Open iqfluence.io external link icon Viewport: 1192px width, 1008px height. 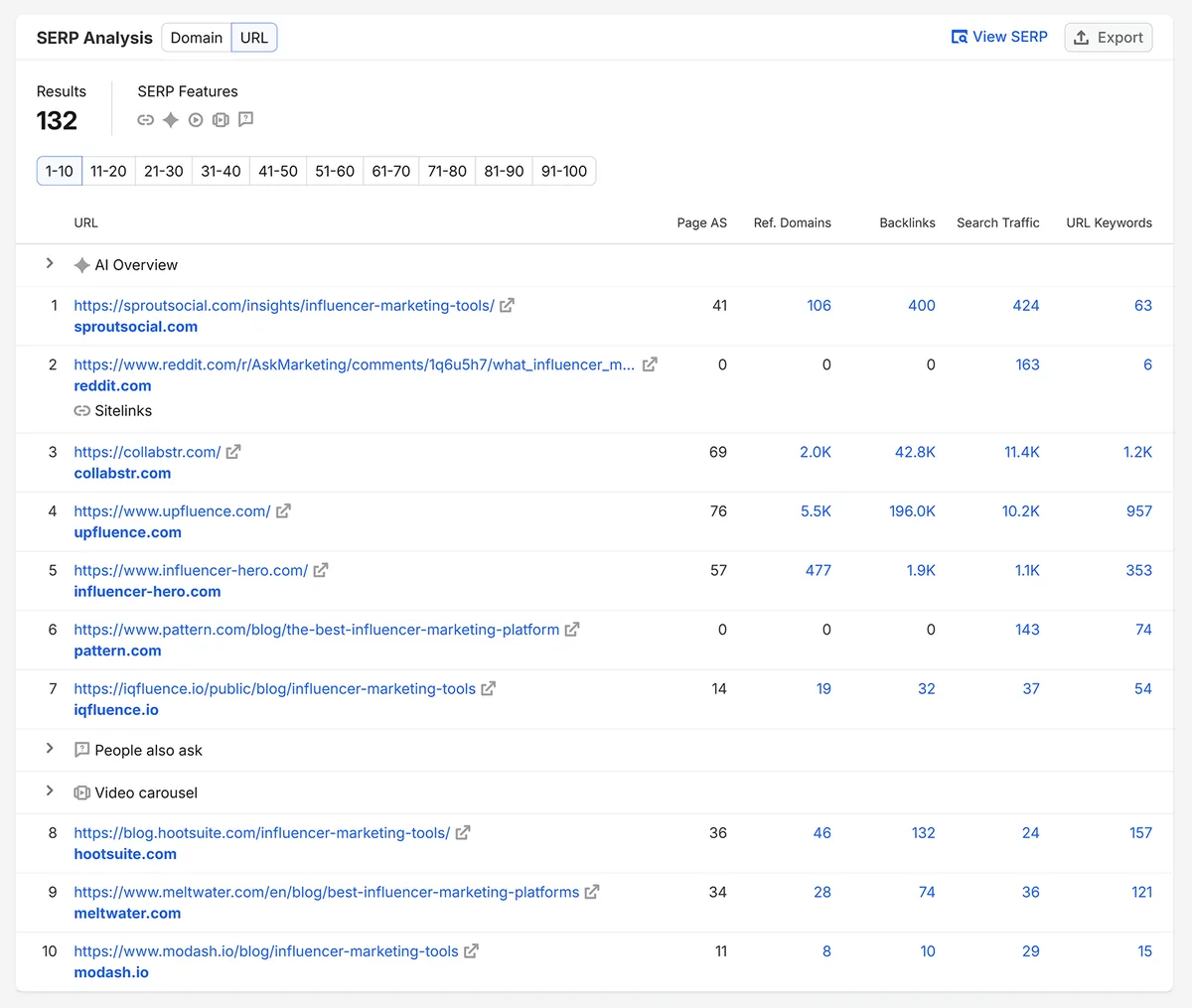[488, 688]
